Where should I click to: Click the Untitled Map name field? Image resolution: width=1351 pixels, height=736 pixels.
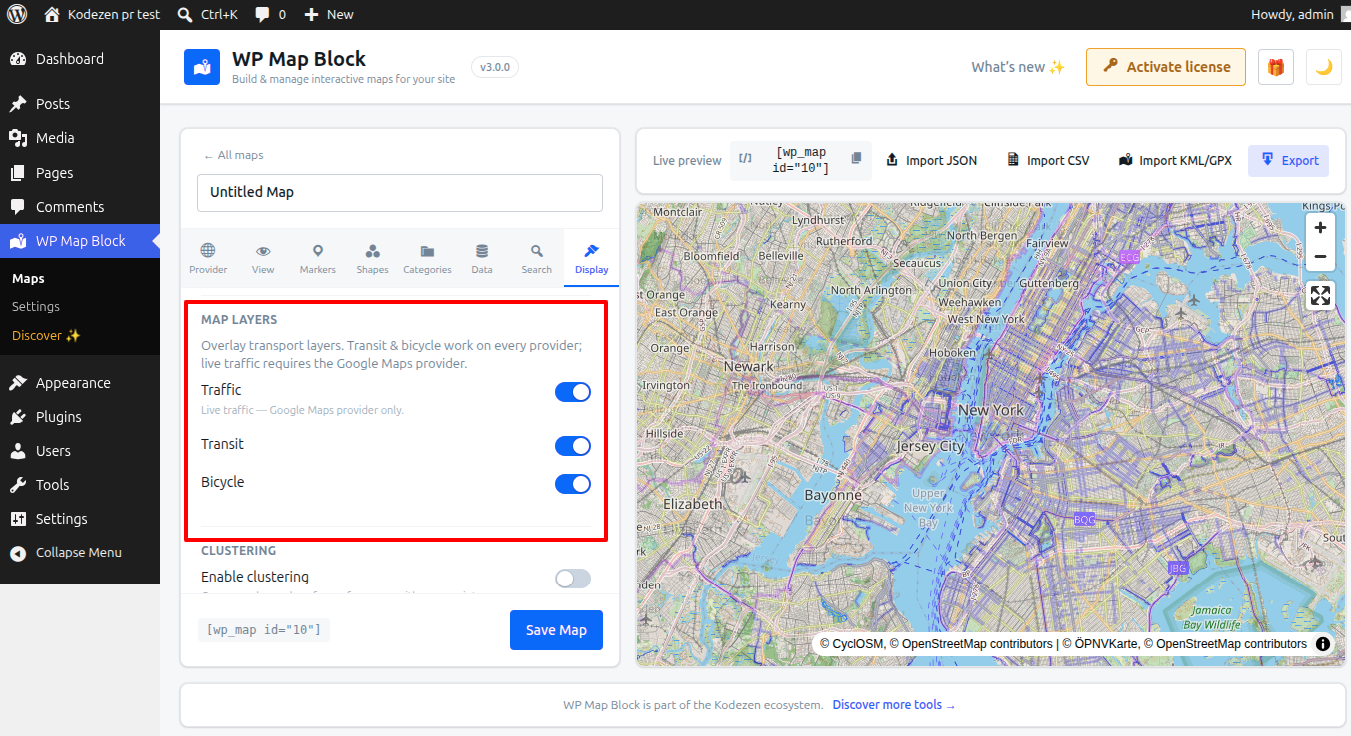(400, 193)
